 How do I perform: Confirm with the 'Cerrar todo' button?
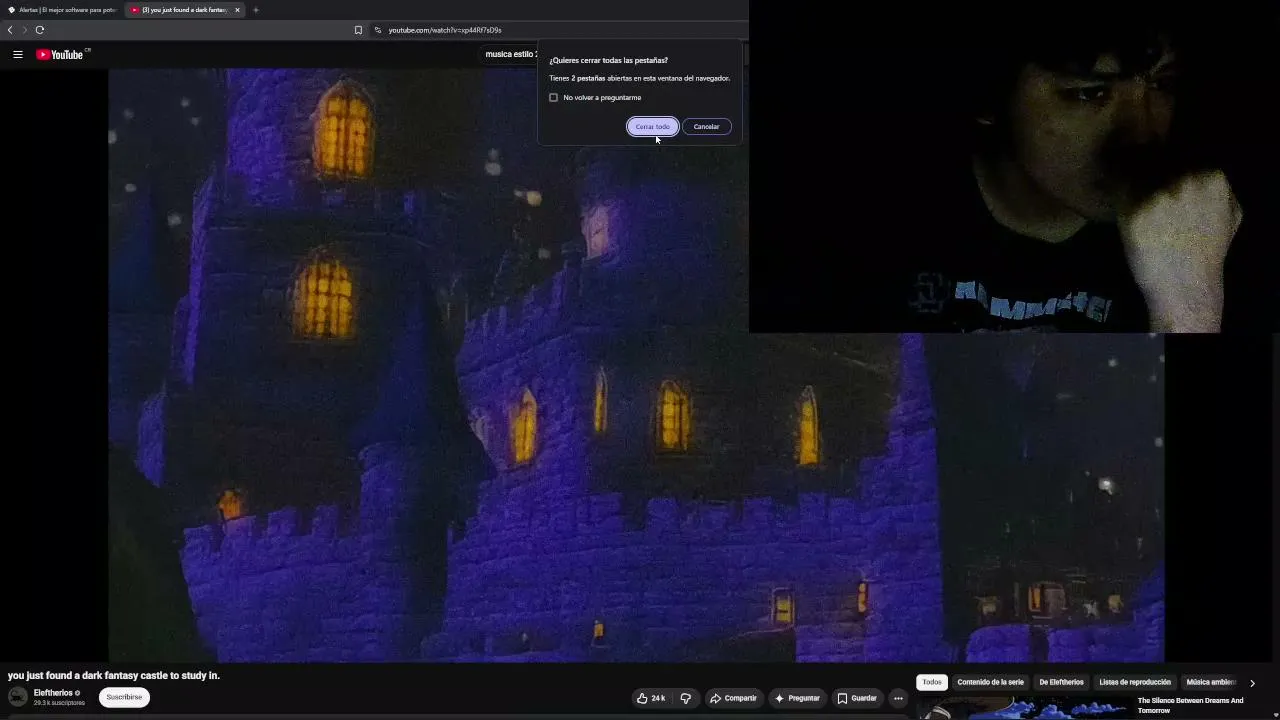pyautogui.click(x=652, y=126)
